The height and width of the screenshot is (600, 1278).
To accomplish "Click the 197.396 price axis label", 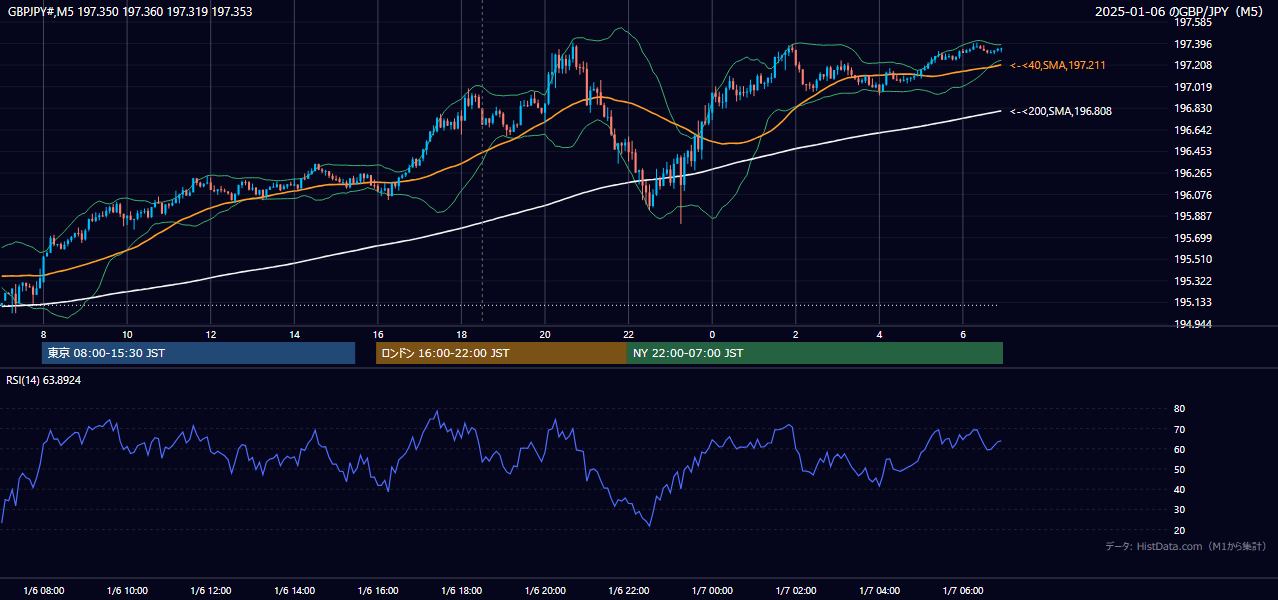I will (1193, 44).
